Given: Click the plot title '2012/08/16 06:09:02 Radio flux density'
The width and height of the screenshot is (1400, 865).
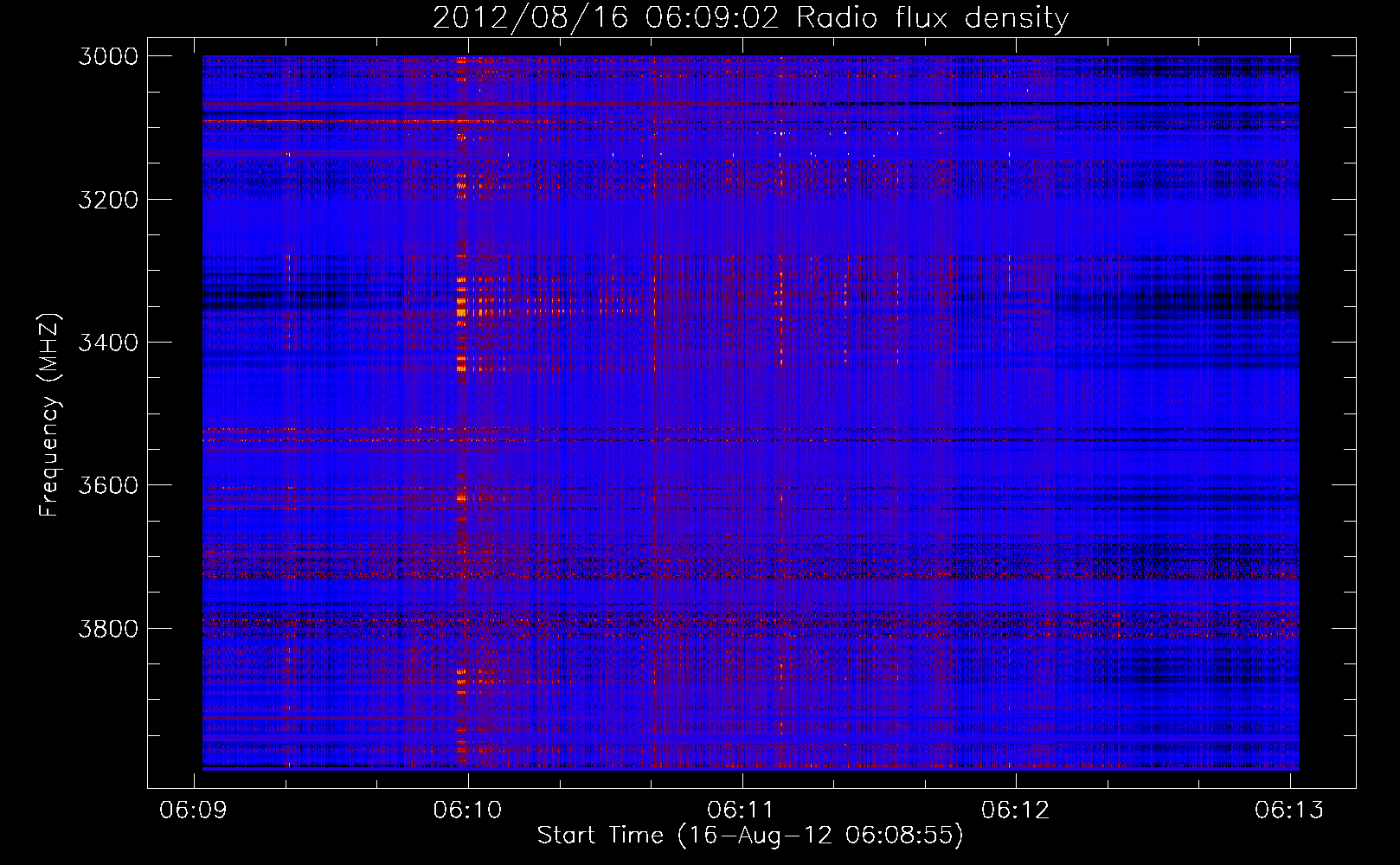Looking at the screenshot, I should coord(750,17).
